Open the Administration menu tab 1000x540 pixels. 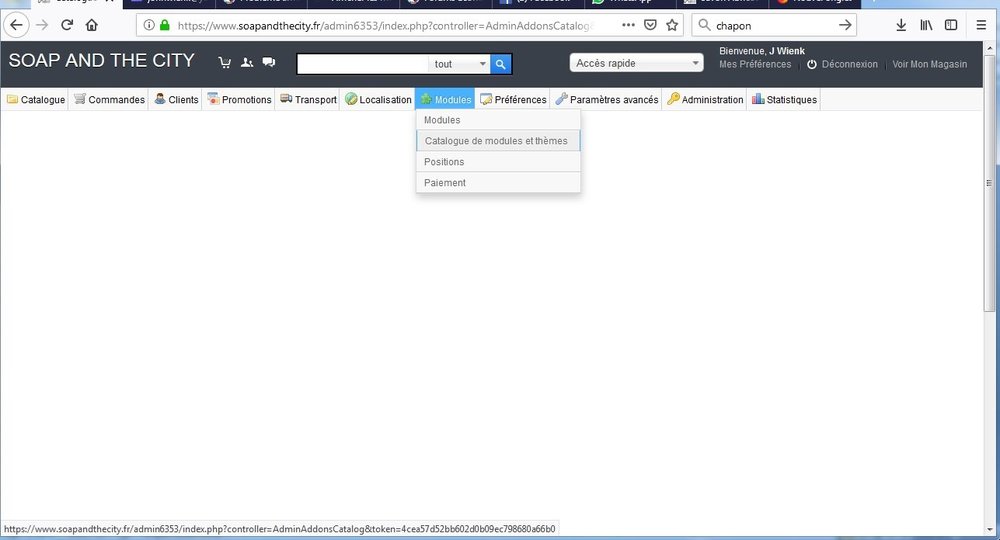point(705,99)
